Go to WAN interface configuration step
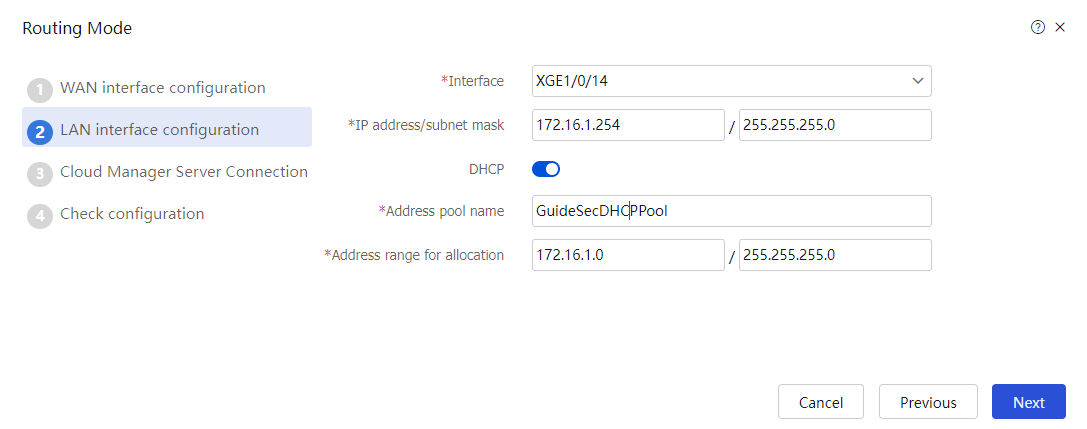1087x429 pixels. [163, 88]
